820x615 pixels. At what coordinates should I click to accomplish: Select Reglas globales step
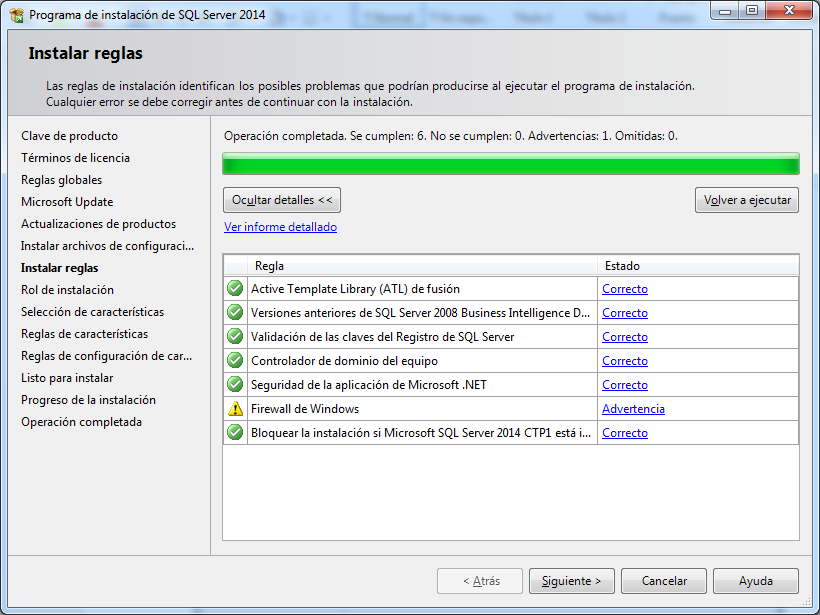click(62, 180)
